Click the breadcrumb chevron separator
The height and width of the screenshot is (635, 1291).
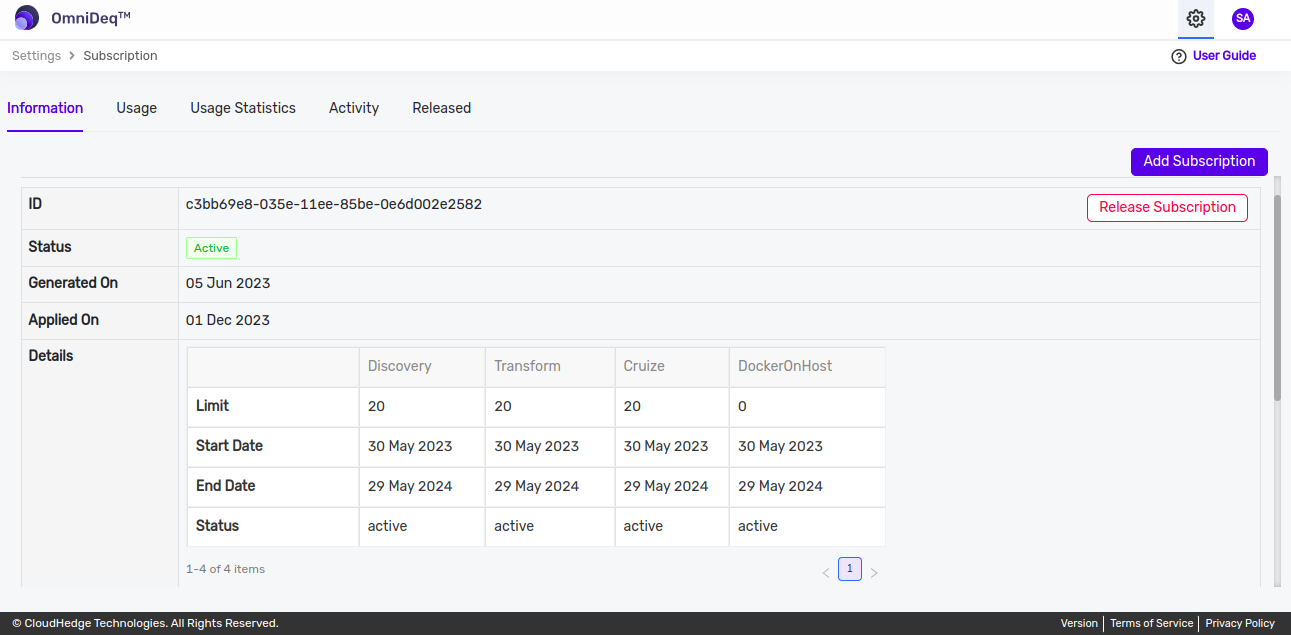tap(72, 56)
